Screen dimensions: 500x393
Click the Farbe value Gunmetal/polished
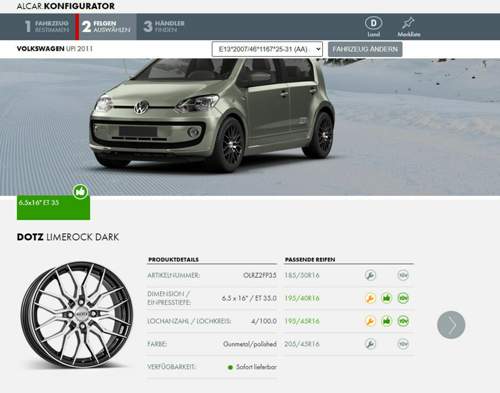point(250,344)
